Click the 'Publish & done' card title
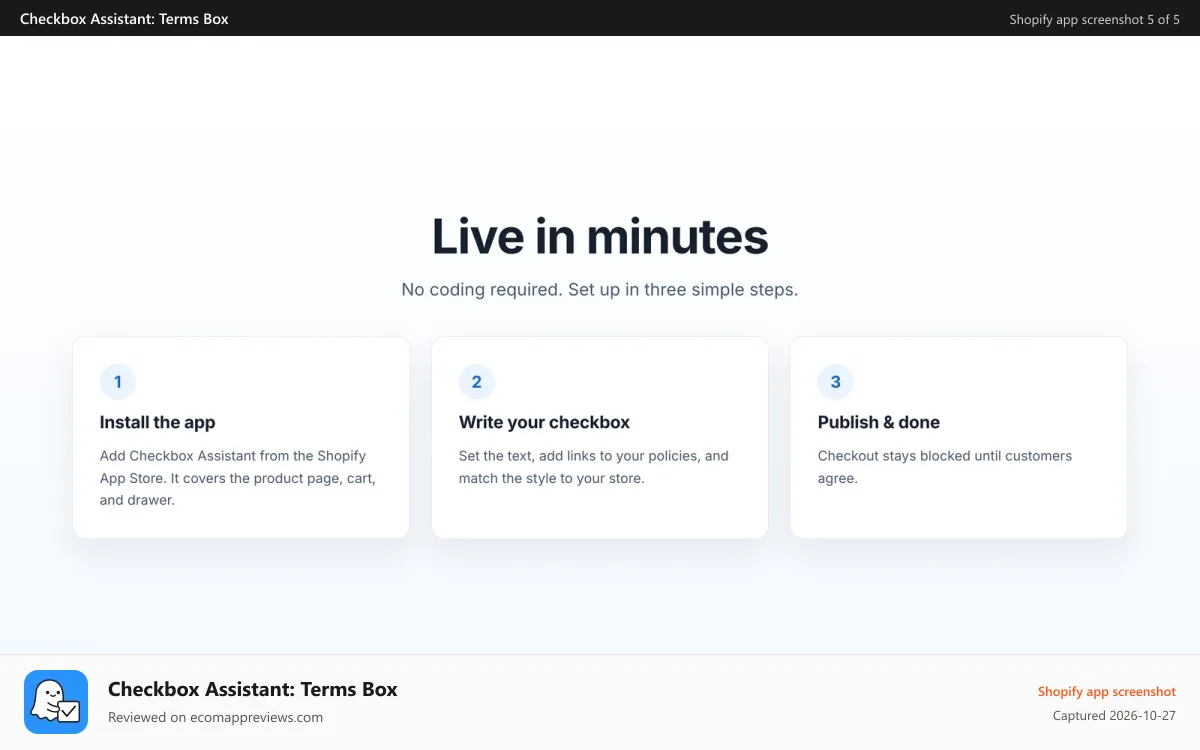This screenshot has height=750, width=1200. 879,422
